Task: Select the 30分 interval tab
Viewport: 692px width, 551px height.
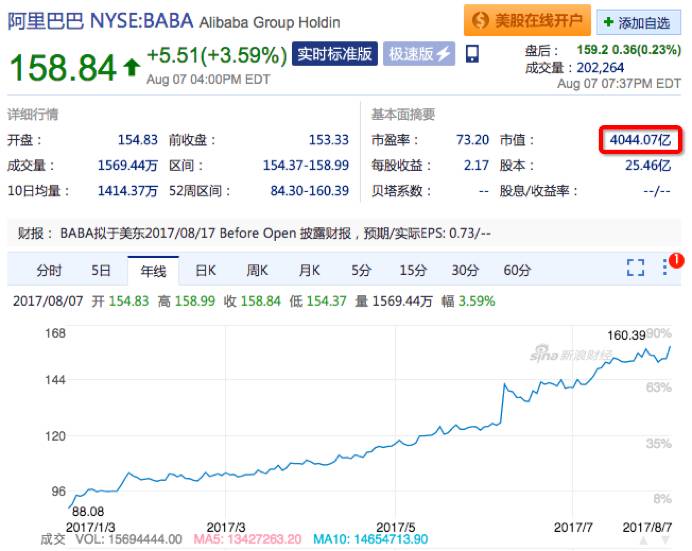Action: (465, 270)
